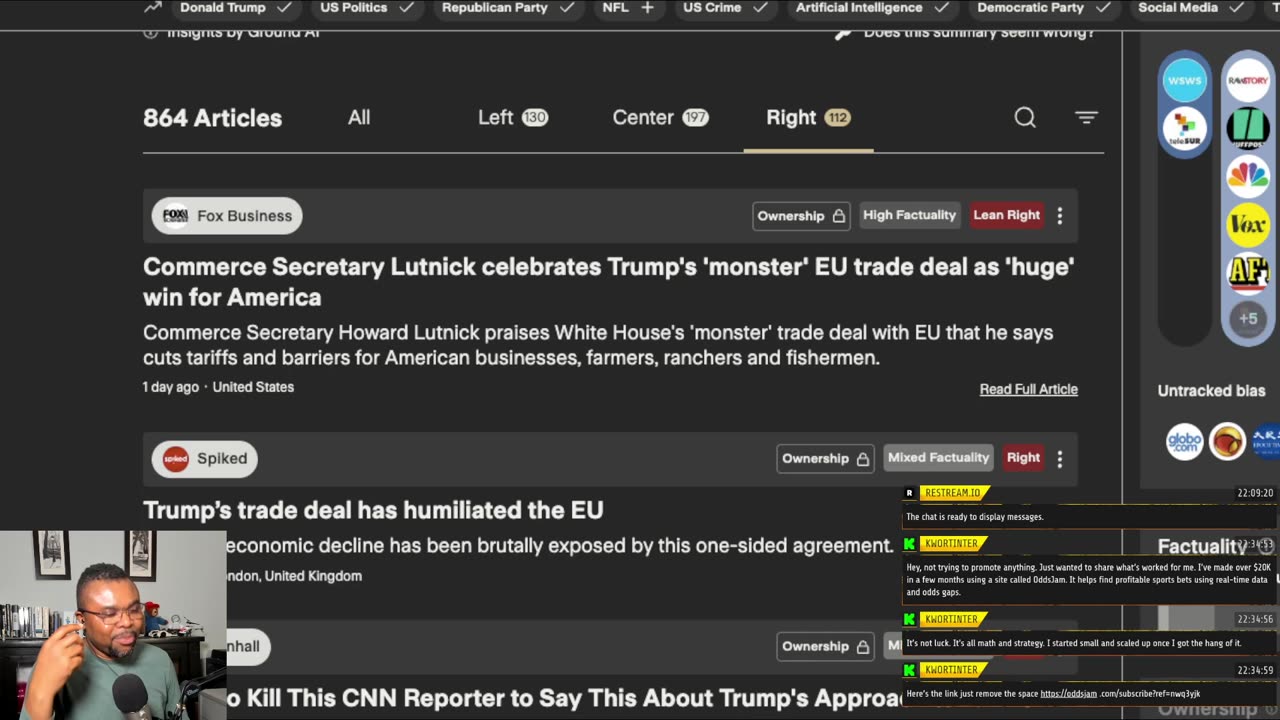Click the High Factuality badge
The height and width of the screenshot is (720, 1280).
pos(909,215)
